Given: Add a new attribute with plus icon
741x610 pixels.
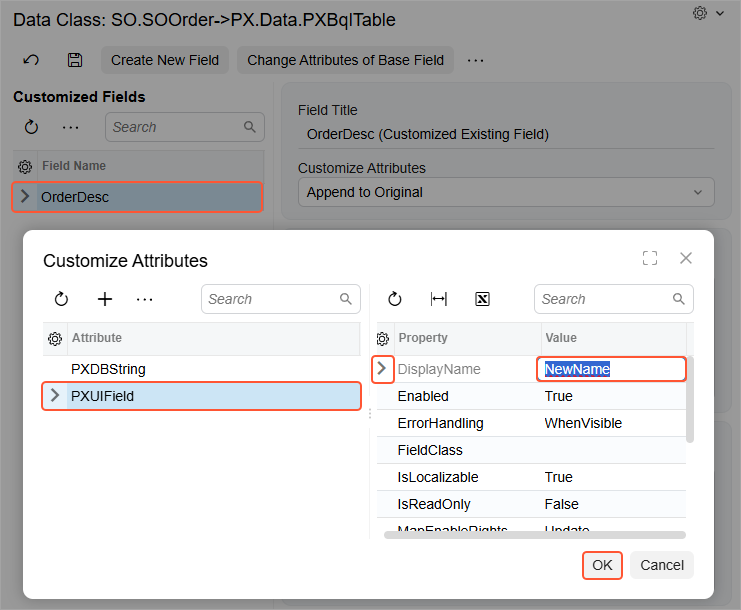Looking at the screenshot, I should (x=105, y=299).
